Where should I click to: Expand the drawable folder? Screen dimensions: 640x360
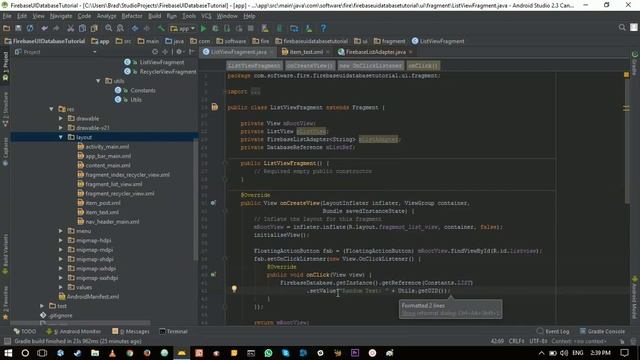60,118
